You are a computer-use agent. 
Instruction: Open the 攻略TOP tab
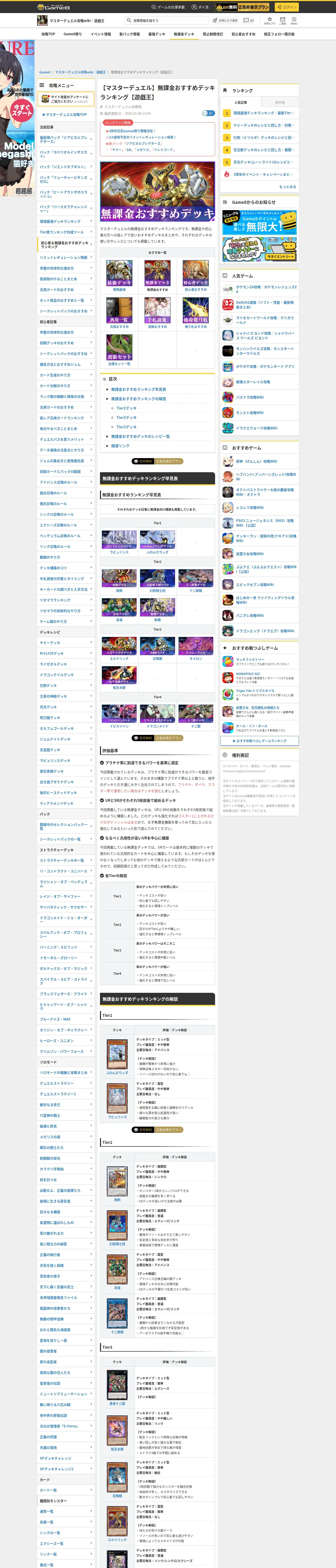pos(48,34)
